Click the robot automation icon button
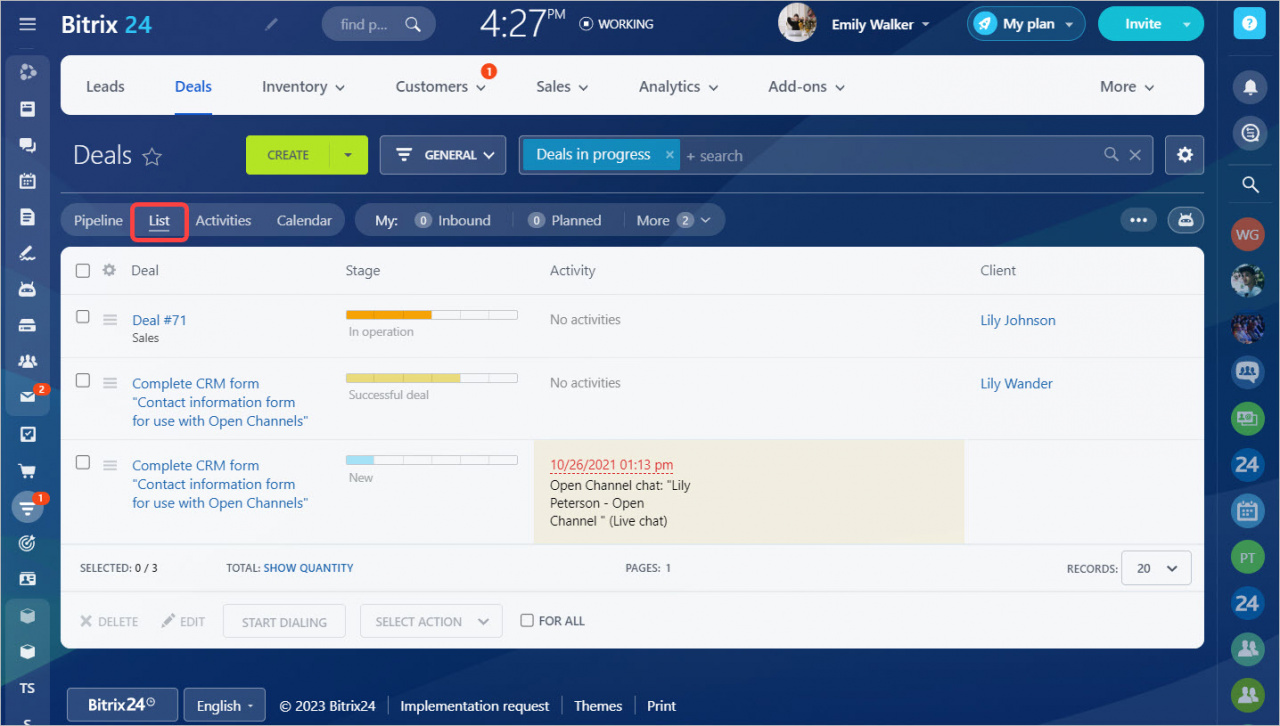 1186,220
